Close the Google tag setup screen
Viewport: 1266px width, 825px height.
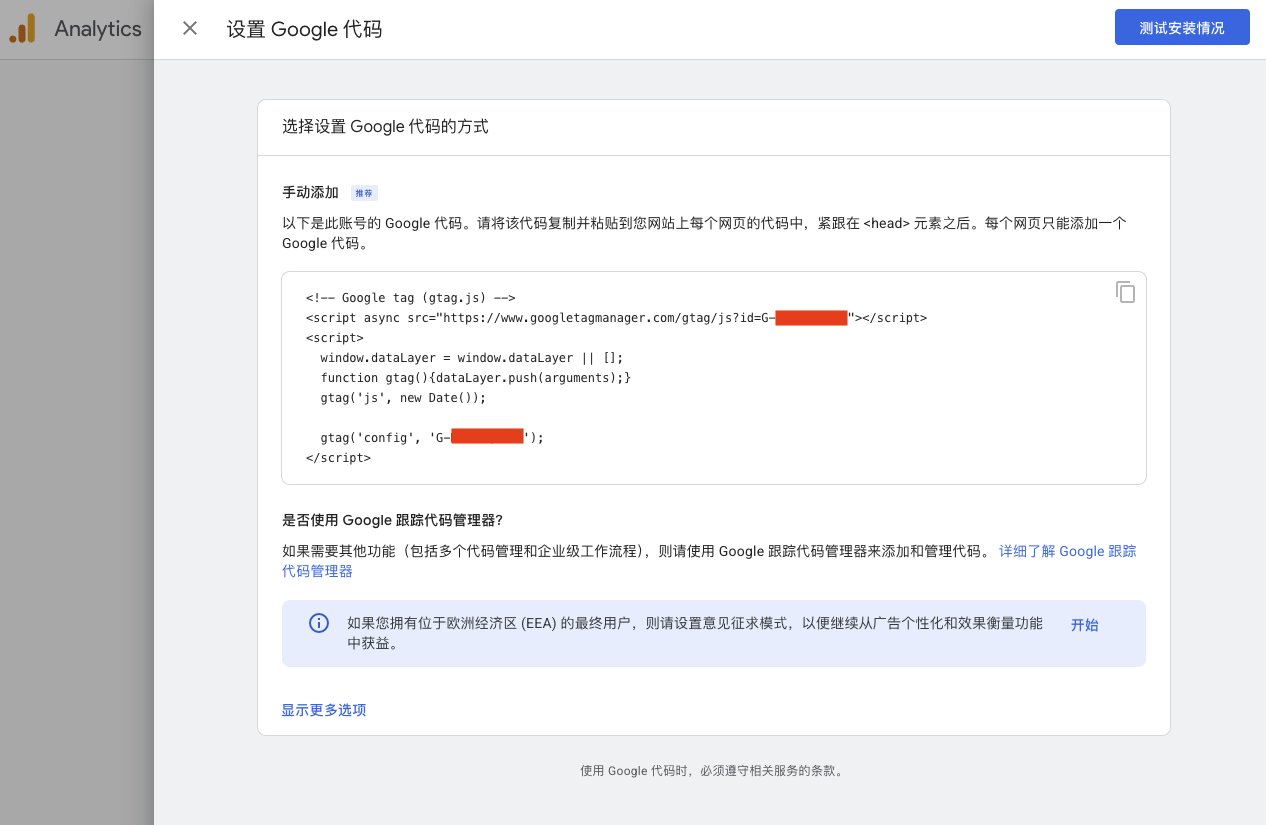(x=189, y=28)
